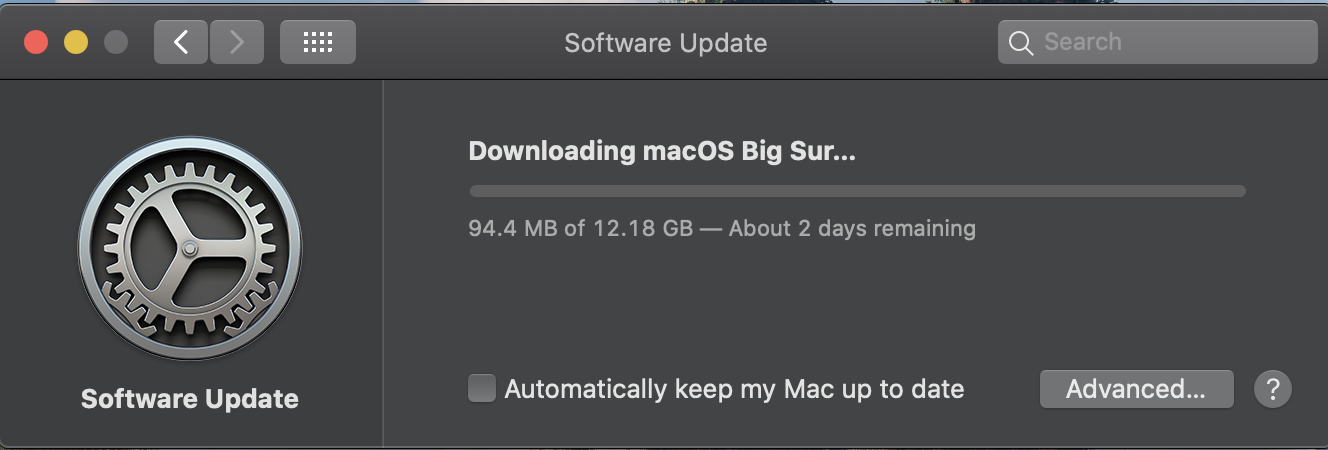Focus the Search input field
This screenshot has width=1328, height=450.
[1157, 42]
